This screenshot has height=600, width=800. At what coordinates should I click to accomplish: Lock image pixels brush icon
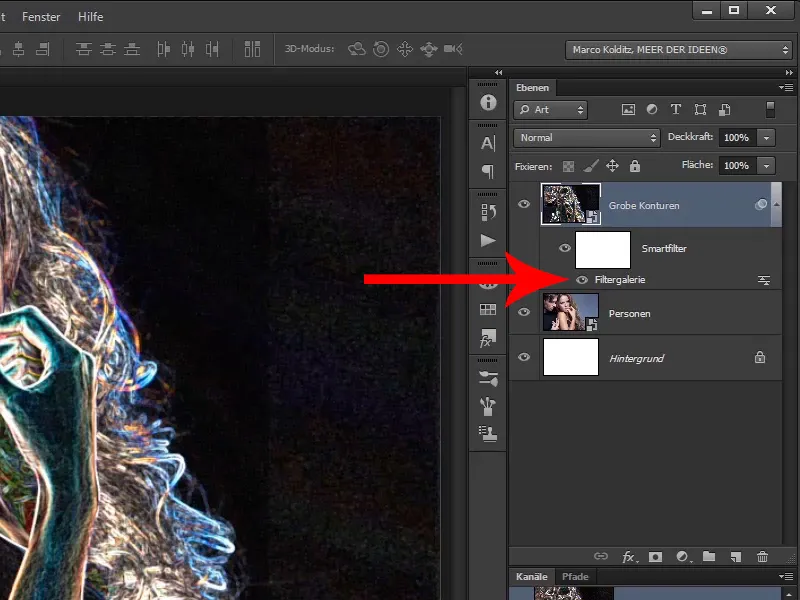click(590, 166)
